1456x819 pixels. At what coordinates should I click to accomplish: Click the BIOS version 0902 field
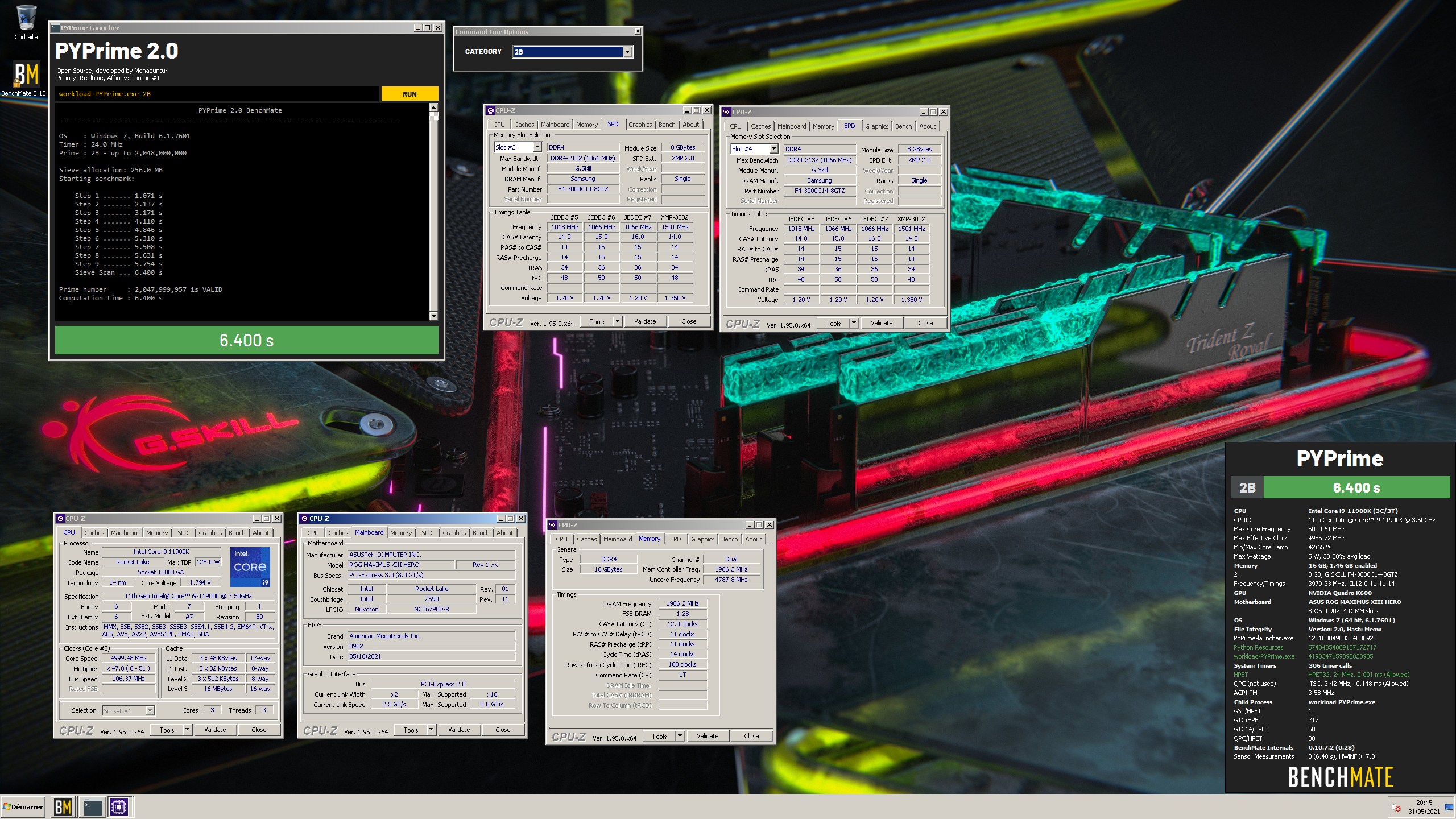click(x=431, y=646)
